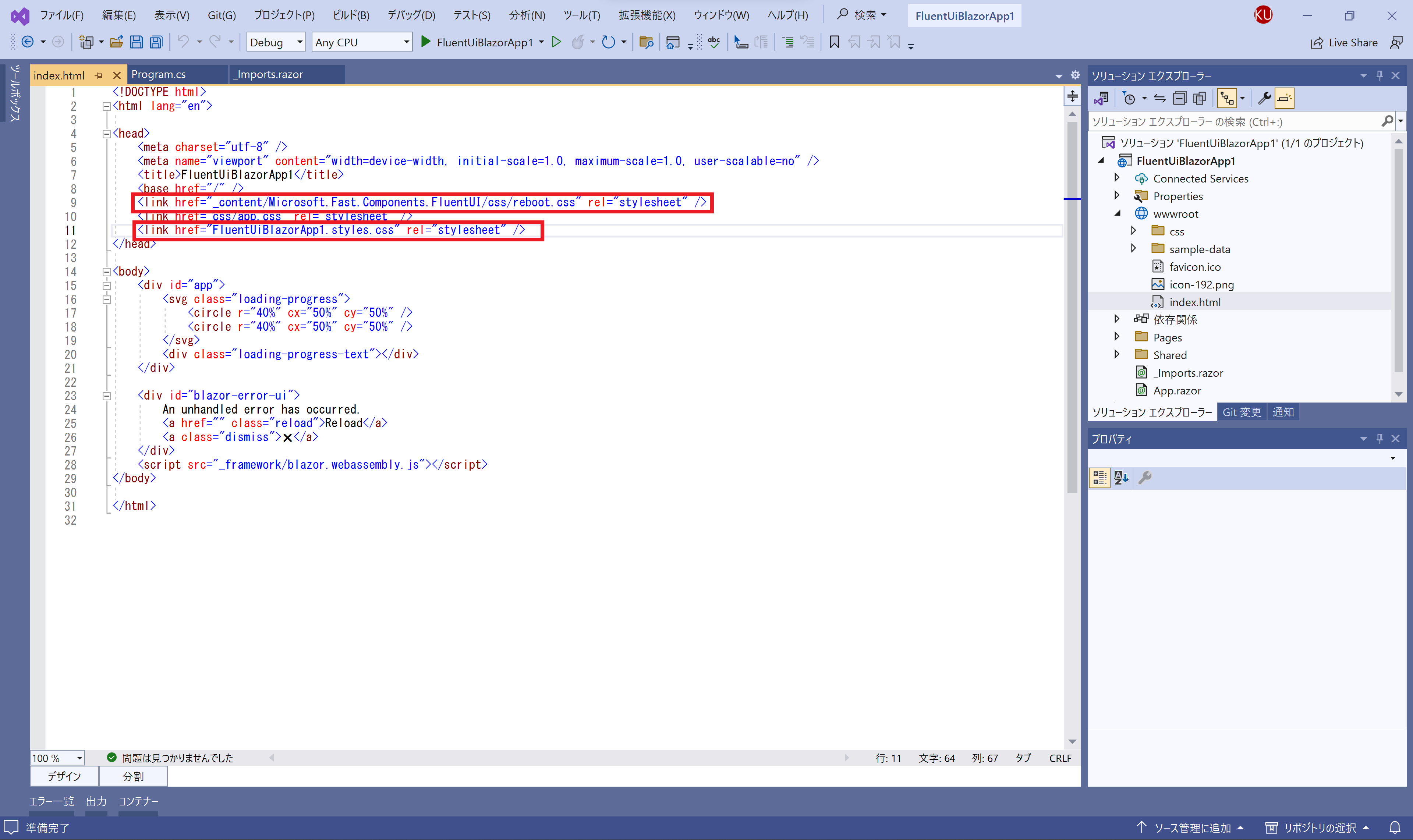Click the Solution Explorer search field
The height and width of the screenshot is (840, 1413).
tap(1234, 121)
